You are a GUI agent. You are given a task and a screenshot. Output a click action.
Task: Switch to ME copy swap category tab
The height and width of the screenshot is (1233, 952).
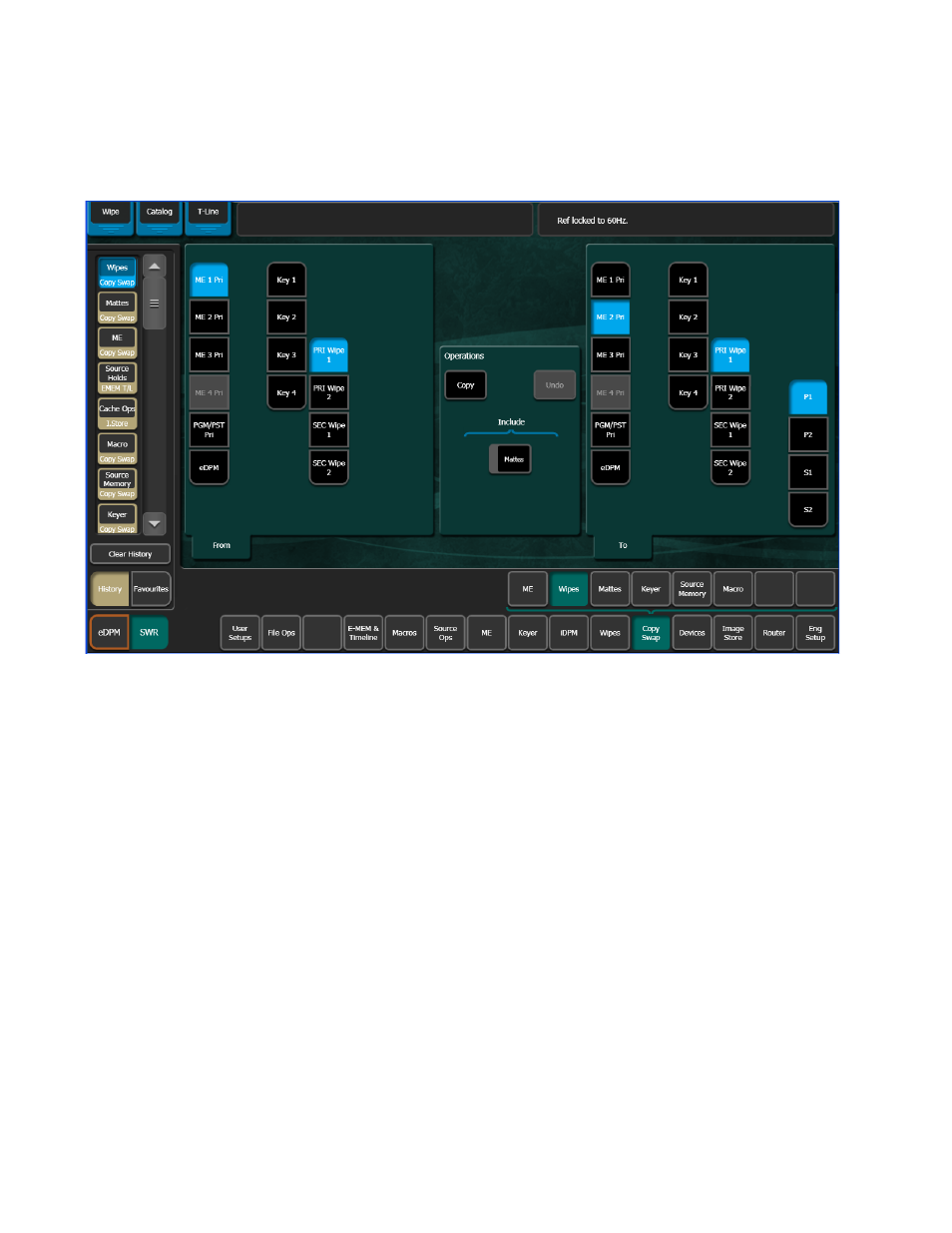(x=528, y=589)
